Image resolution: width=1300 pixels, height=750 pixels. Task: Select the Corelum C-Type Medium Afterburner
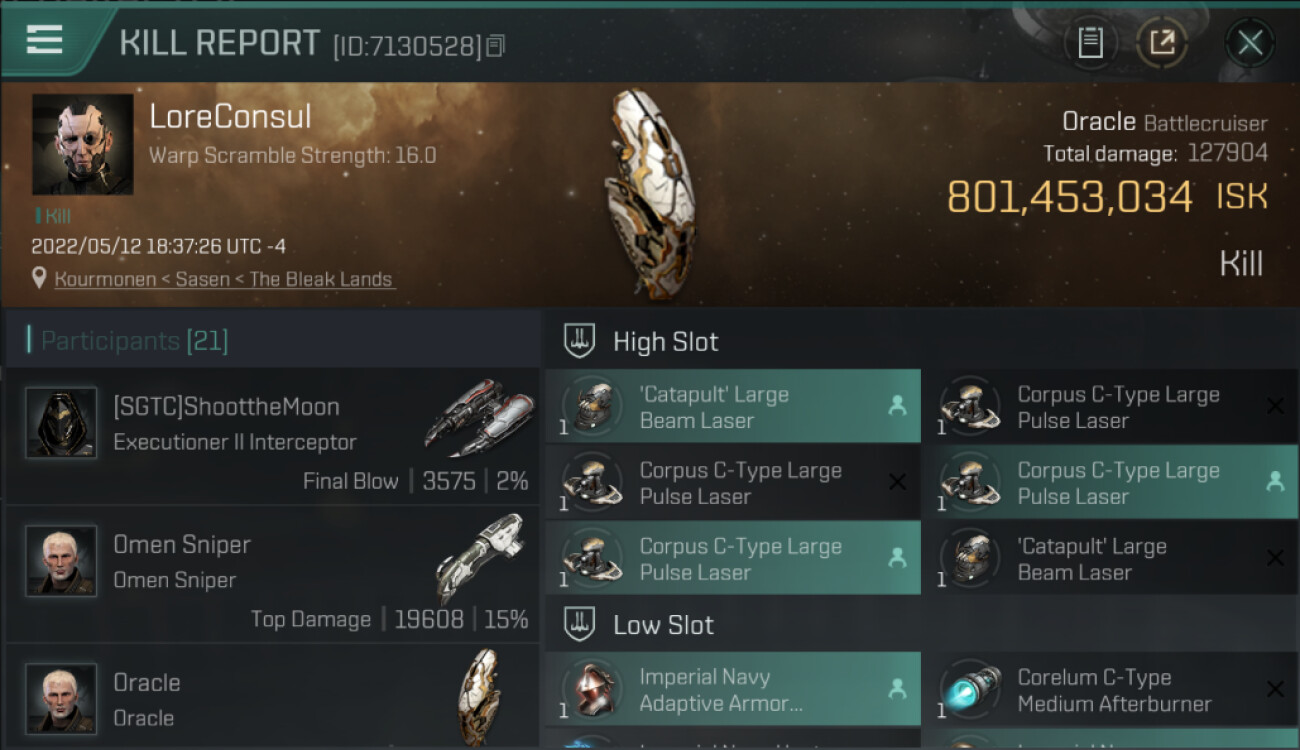(x=1111, y=690)
